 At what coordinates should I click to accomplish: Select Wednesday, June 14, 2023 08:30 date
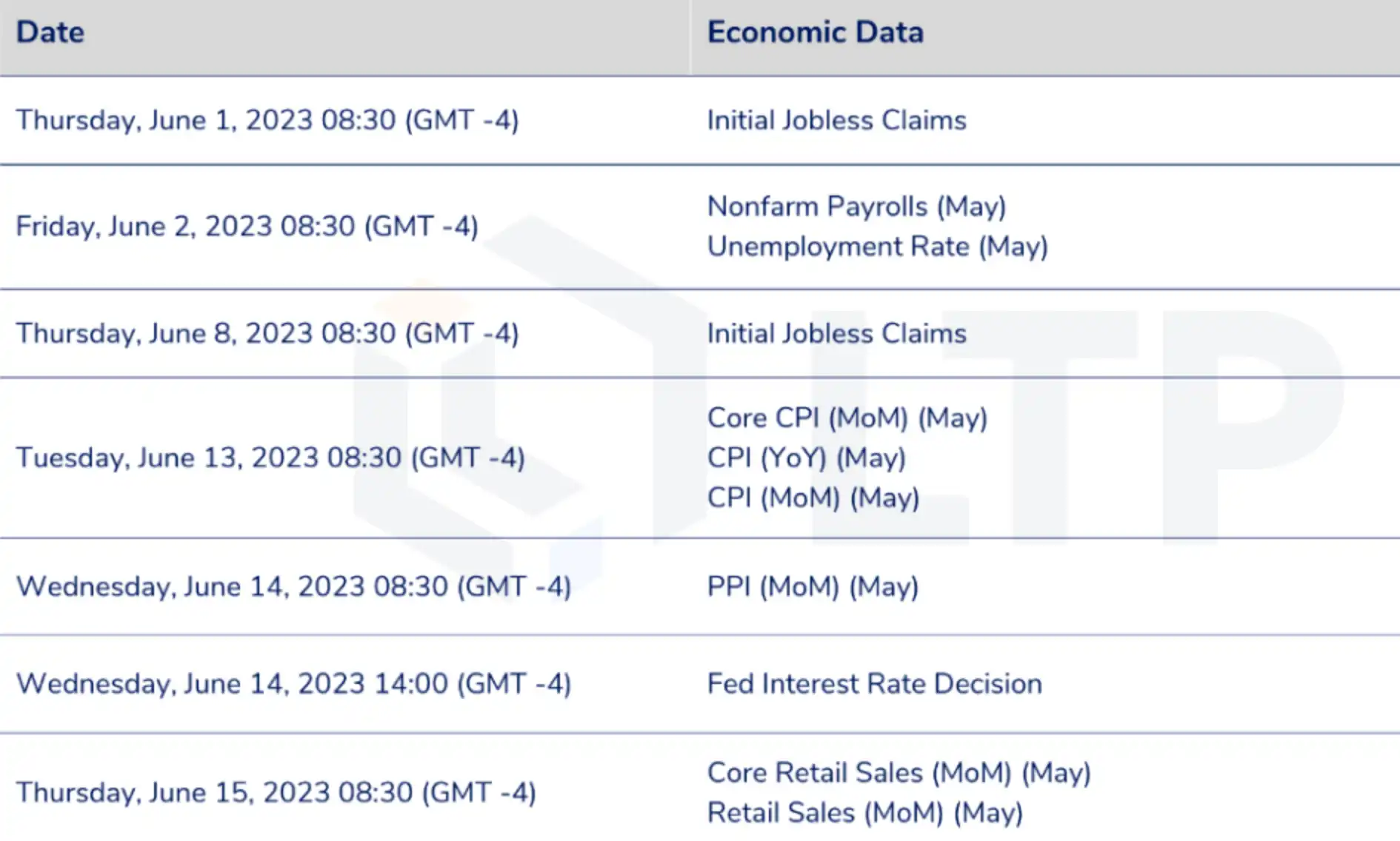point(294,587)
